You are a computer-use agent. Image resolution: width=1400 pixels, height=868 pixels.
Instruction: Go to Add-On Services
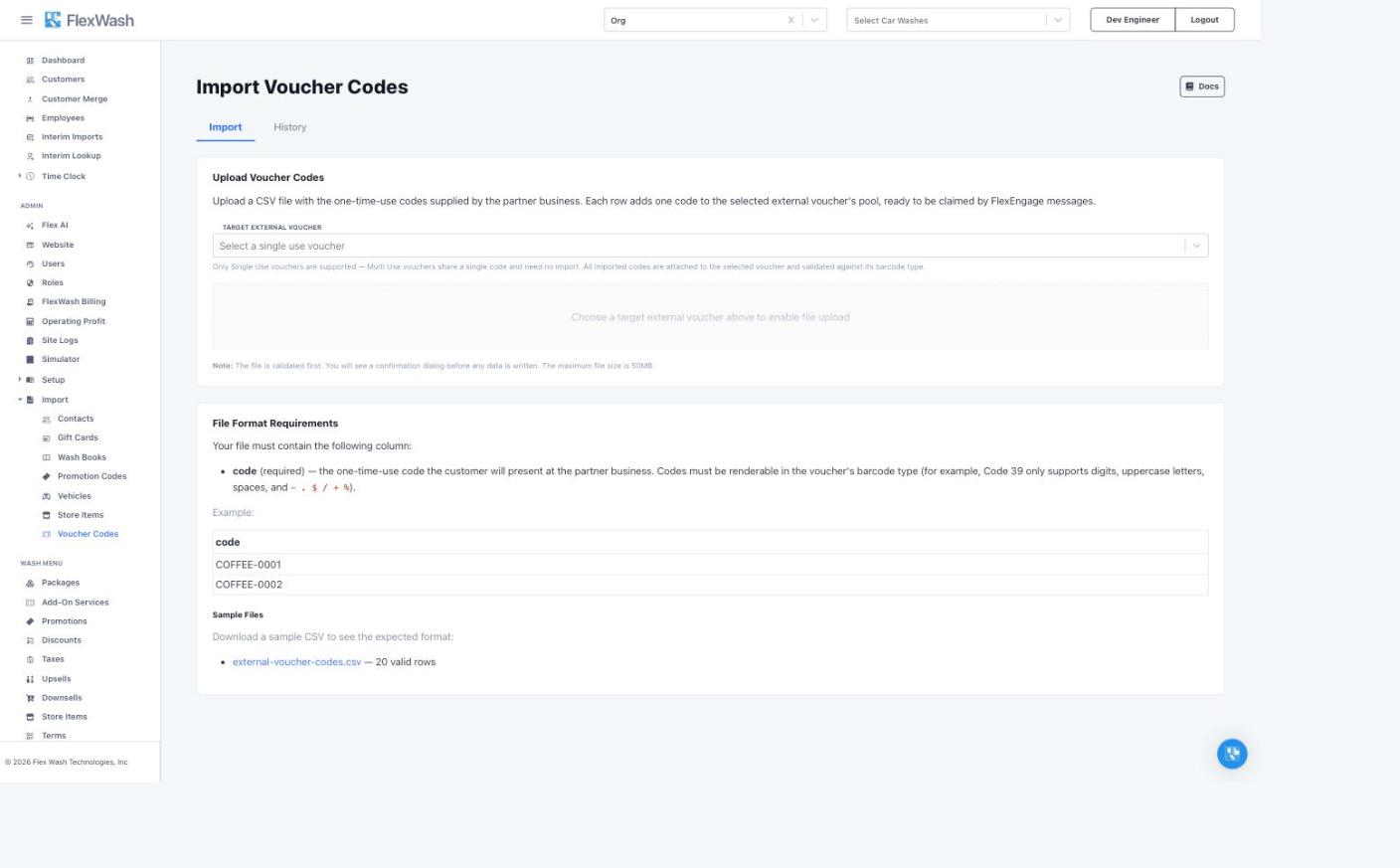coord(76,603)
